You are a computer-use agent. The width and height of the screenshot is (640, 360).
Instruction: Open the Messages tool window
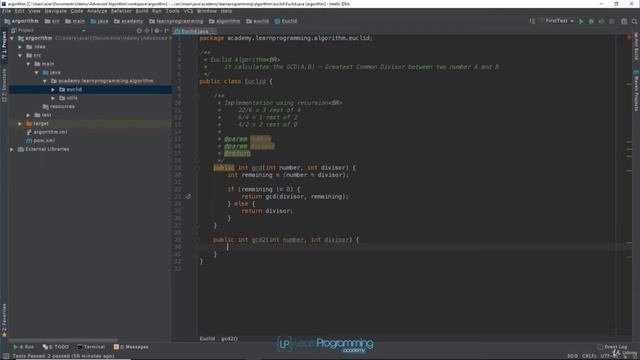131,347
